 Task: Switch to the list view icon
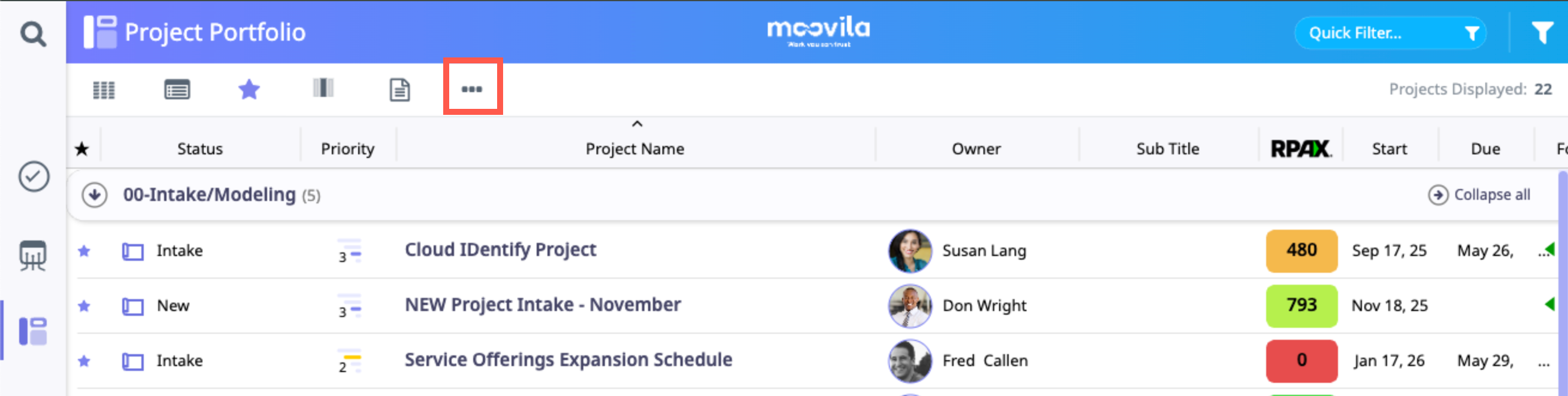(177, 90)
